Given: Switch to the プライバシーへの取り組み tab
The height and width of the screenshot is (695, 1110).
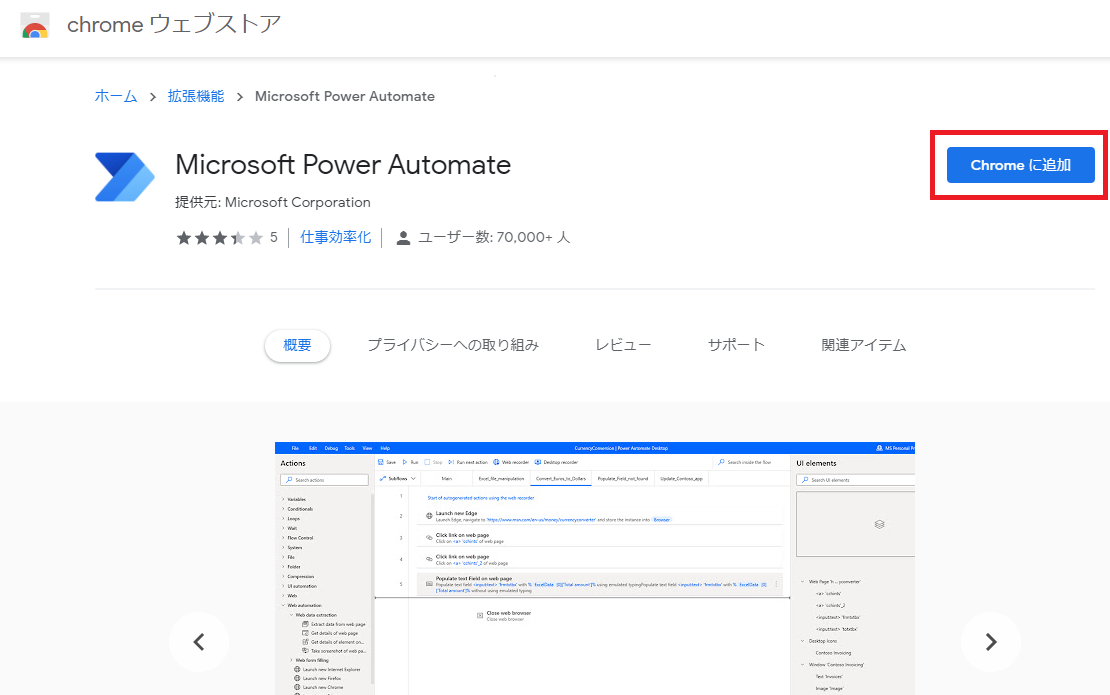Looking at the screenshot, I should (x=452, y=345).
